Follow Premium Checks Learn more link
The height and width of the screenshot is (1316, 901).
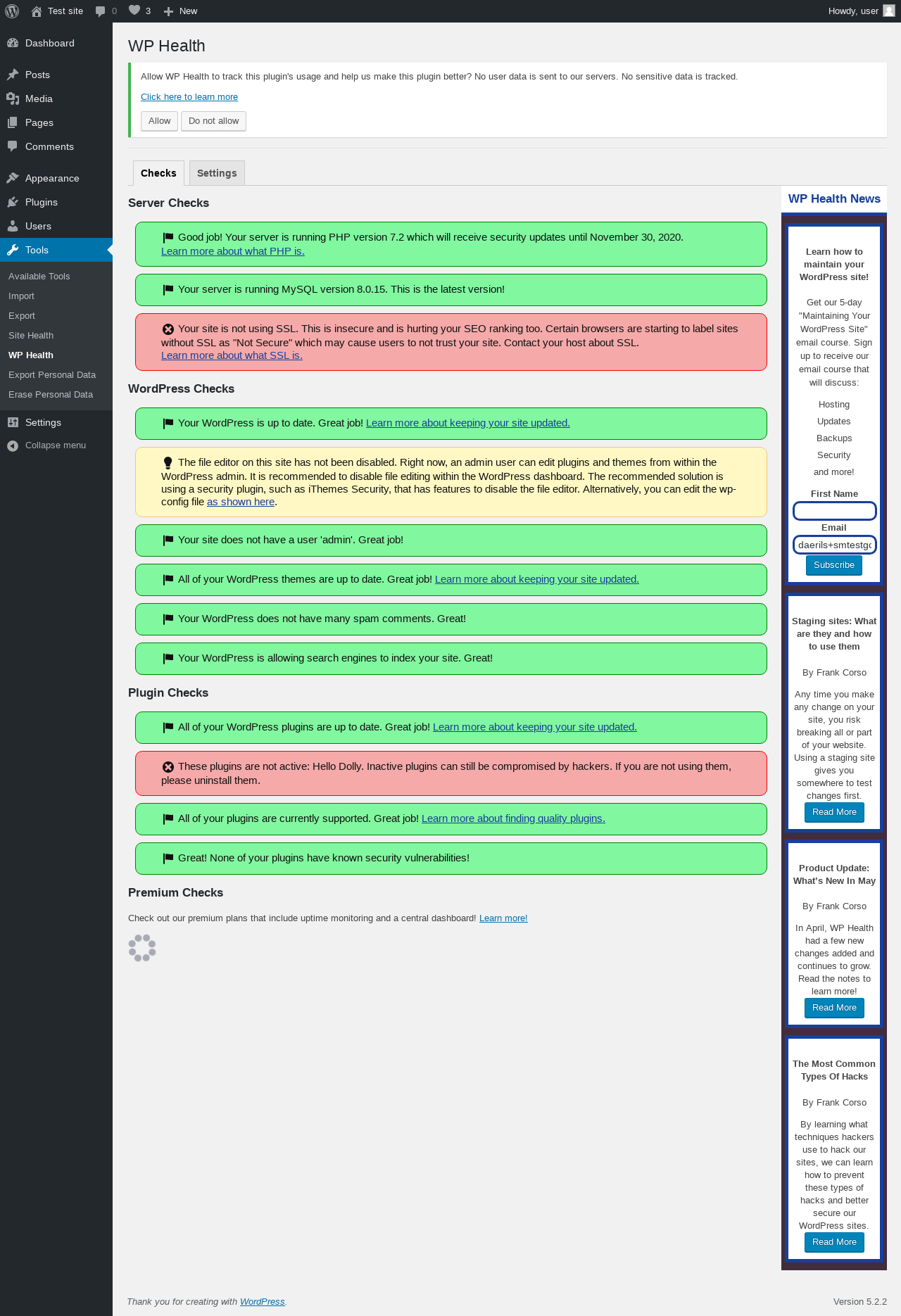[503, 918]
